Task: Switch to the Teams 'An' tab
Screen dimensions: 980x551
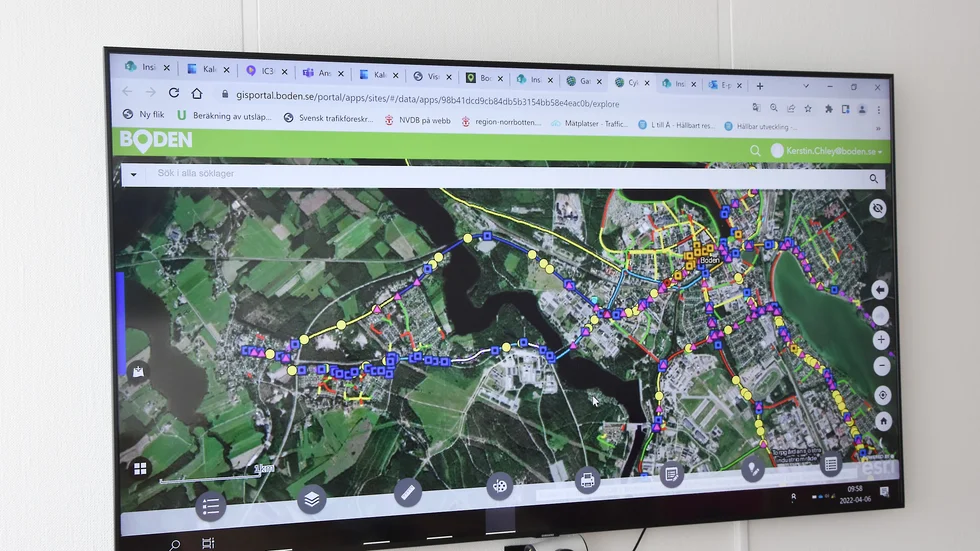Action: pyautogui.click(x=324, y=73)
